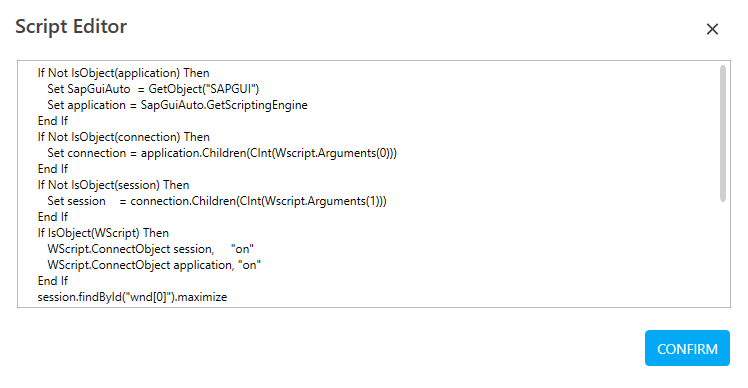Place cursor on SapGuiAuto.GetScriptingEngine text
The image size is (748, 388).
[x=224, y=105]
